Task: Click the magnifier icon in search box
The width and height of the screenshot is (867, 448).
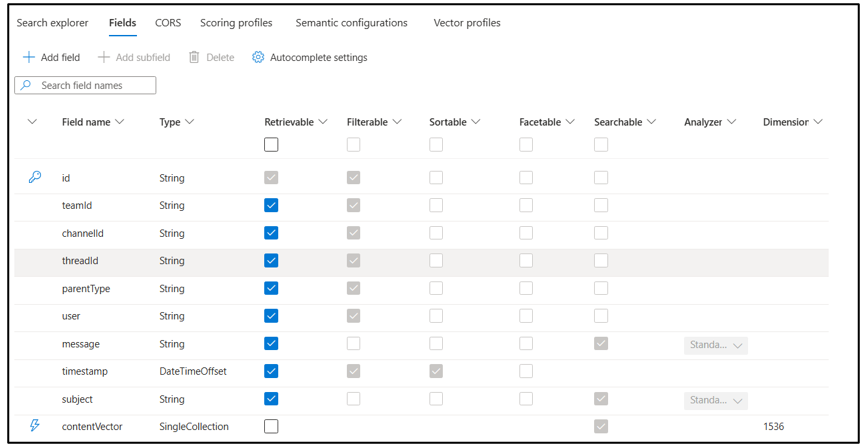Action: click(x=27, y=86)
